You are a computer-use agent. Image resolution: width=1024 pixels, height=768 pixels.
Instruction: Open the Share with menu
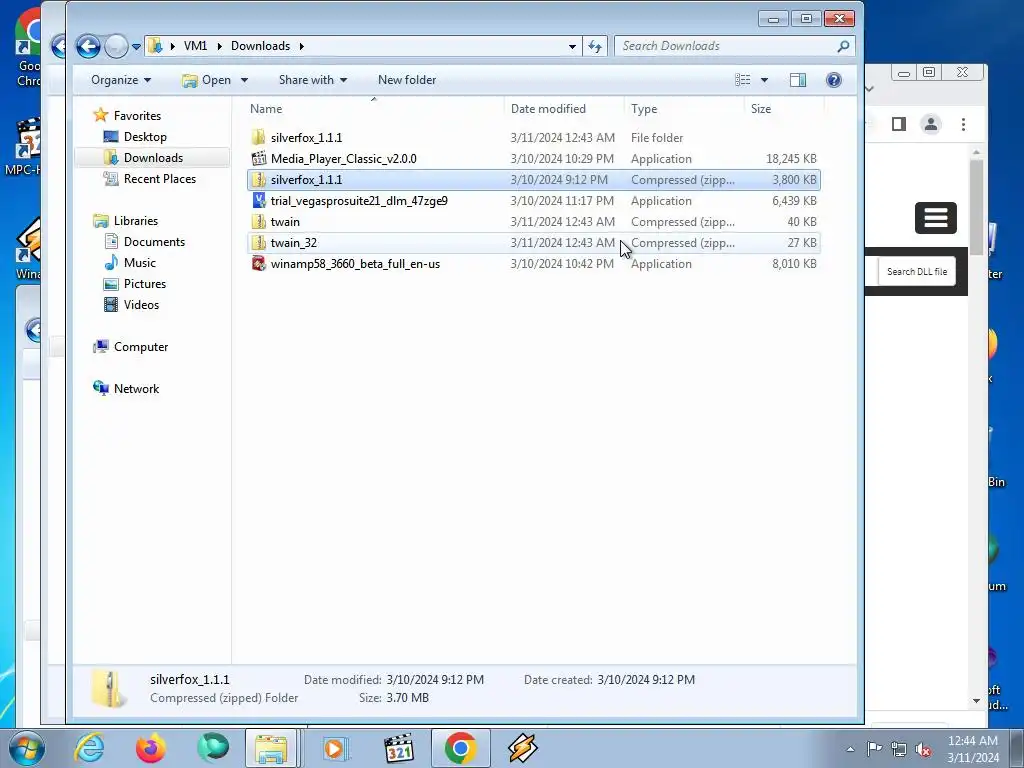pyautogui.click(x=313, y=80)
